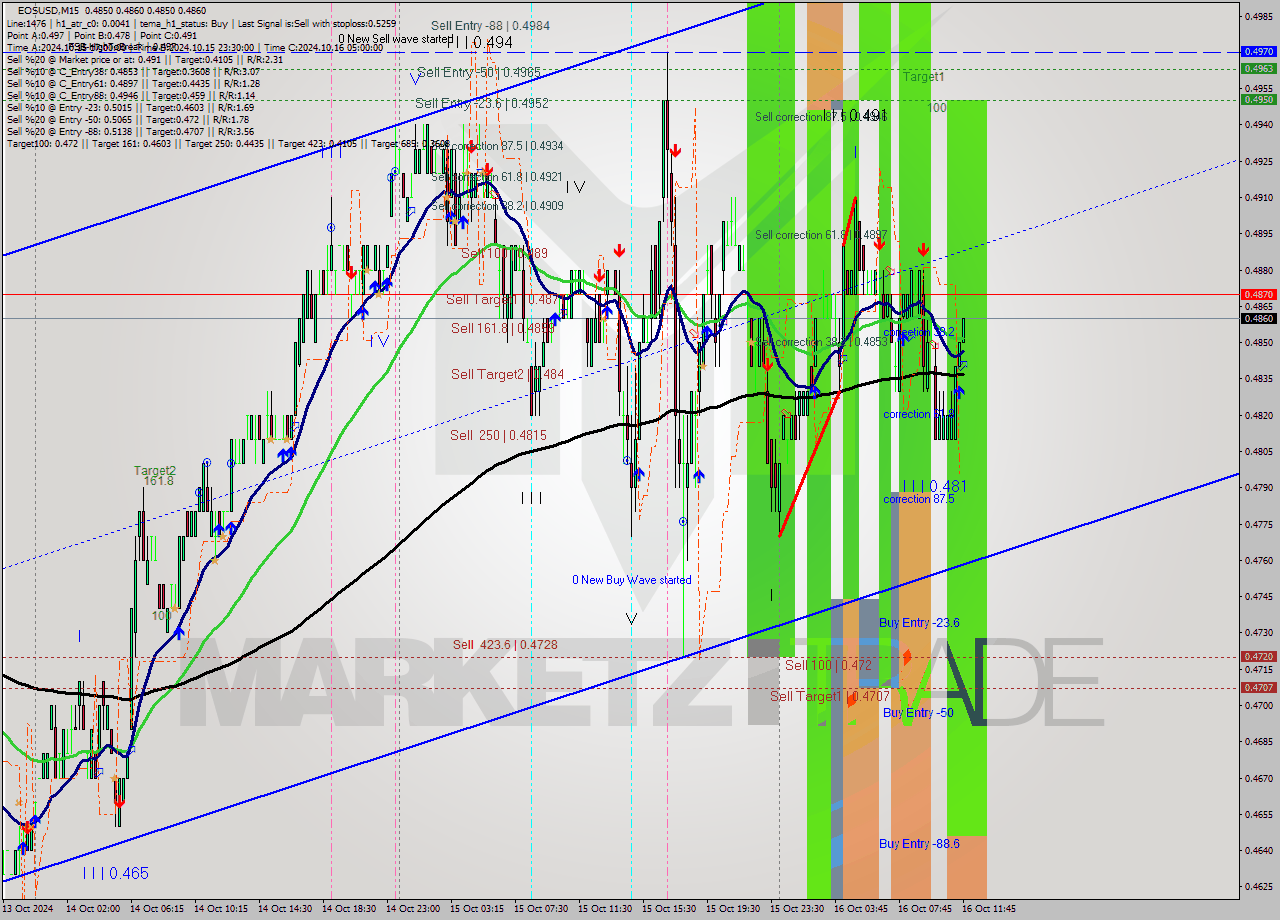Click the blue 'correction 87.5' label

click(x=918, y=499)
